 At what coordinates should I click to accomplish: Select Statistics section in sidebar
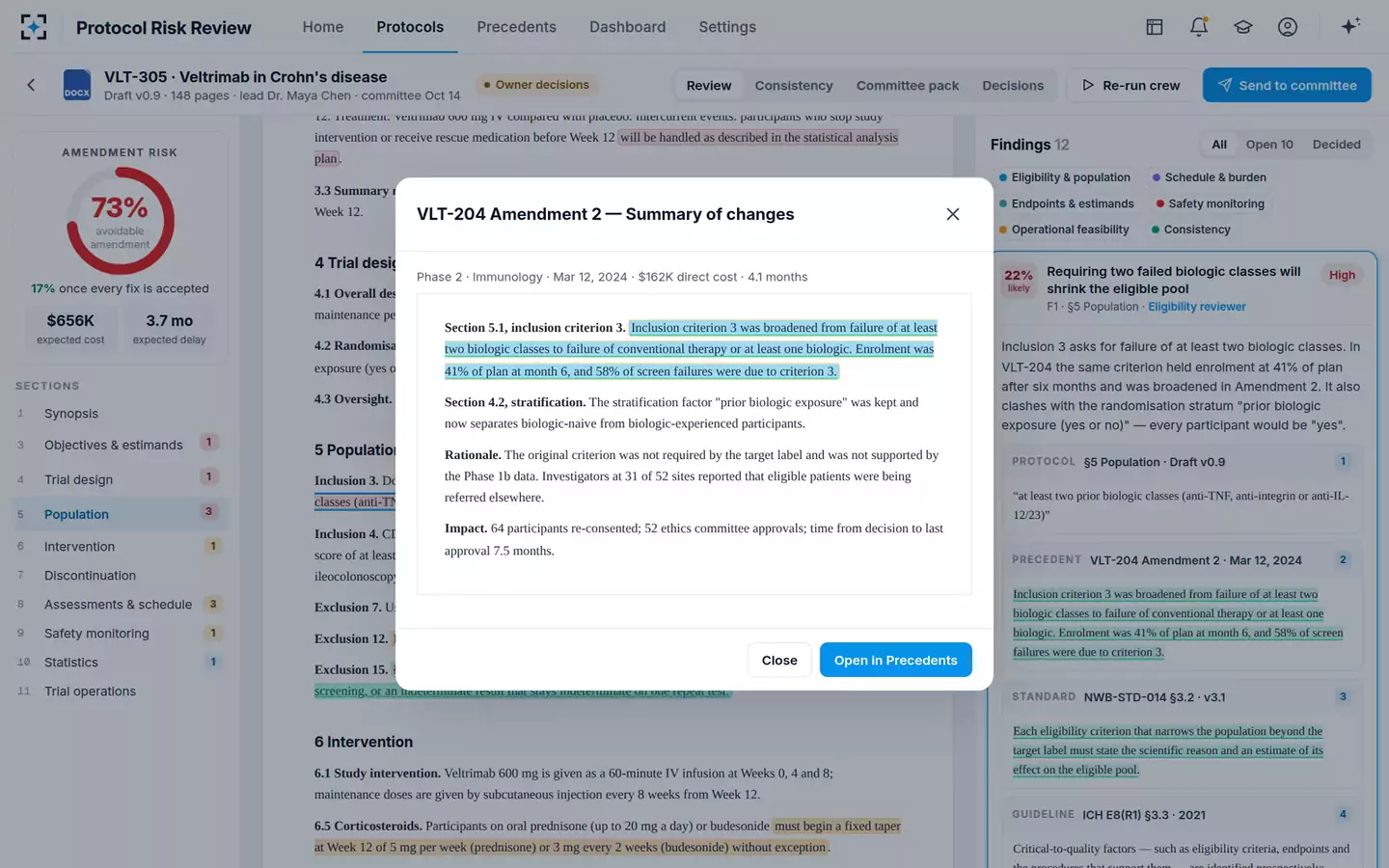coord(120,662)
